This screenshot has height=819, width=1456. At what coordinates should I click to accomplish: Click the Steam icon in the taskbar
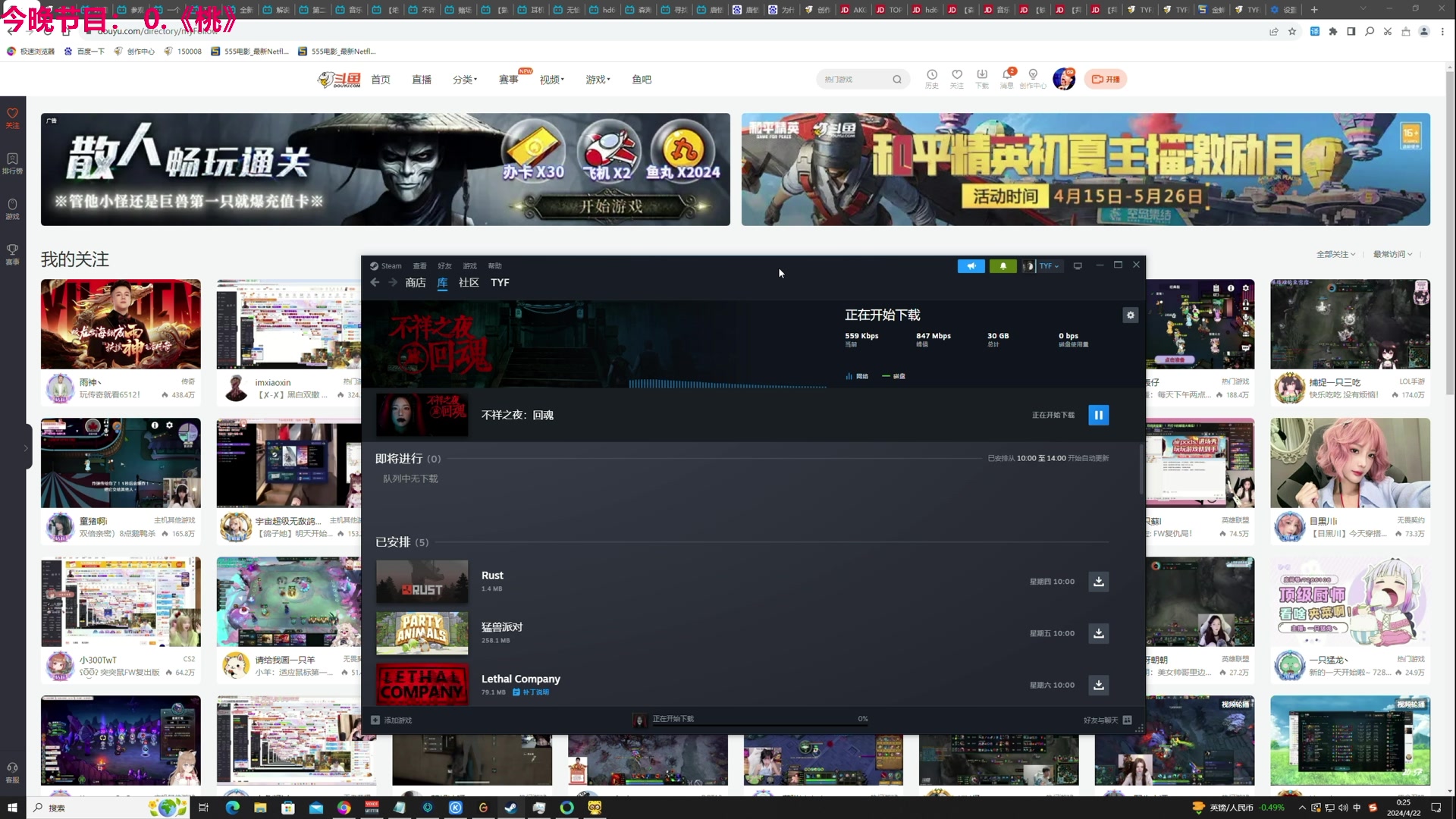(510, 808)
